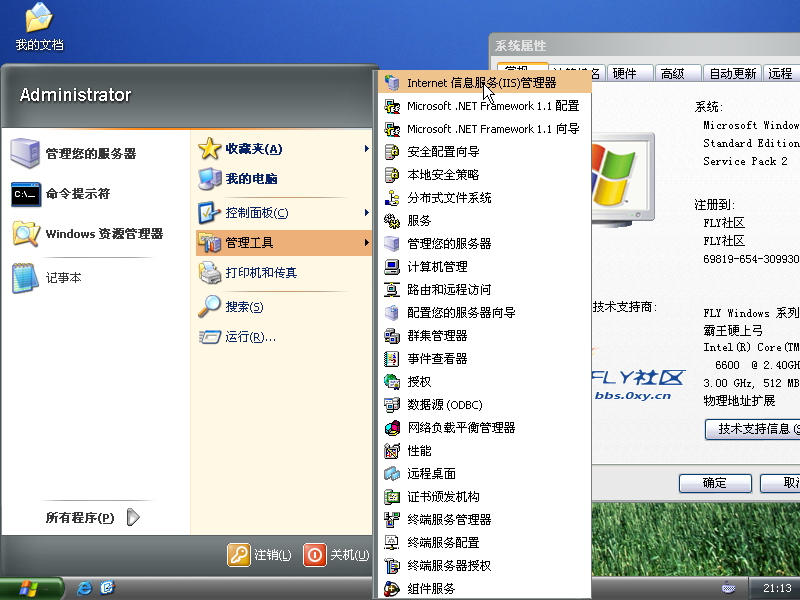Expand the 管理工具 submenu arrow
The width and height of the screenshot is (800, 600).
(x=366, y=242)
